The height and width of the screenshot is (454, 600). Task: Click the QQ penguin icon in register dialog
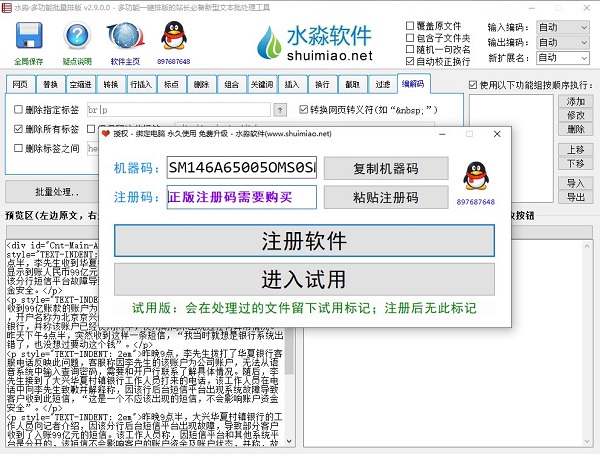click(x=476, y=176)
